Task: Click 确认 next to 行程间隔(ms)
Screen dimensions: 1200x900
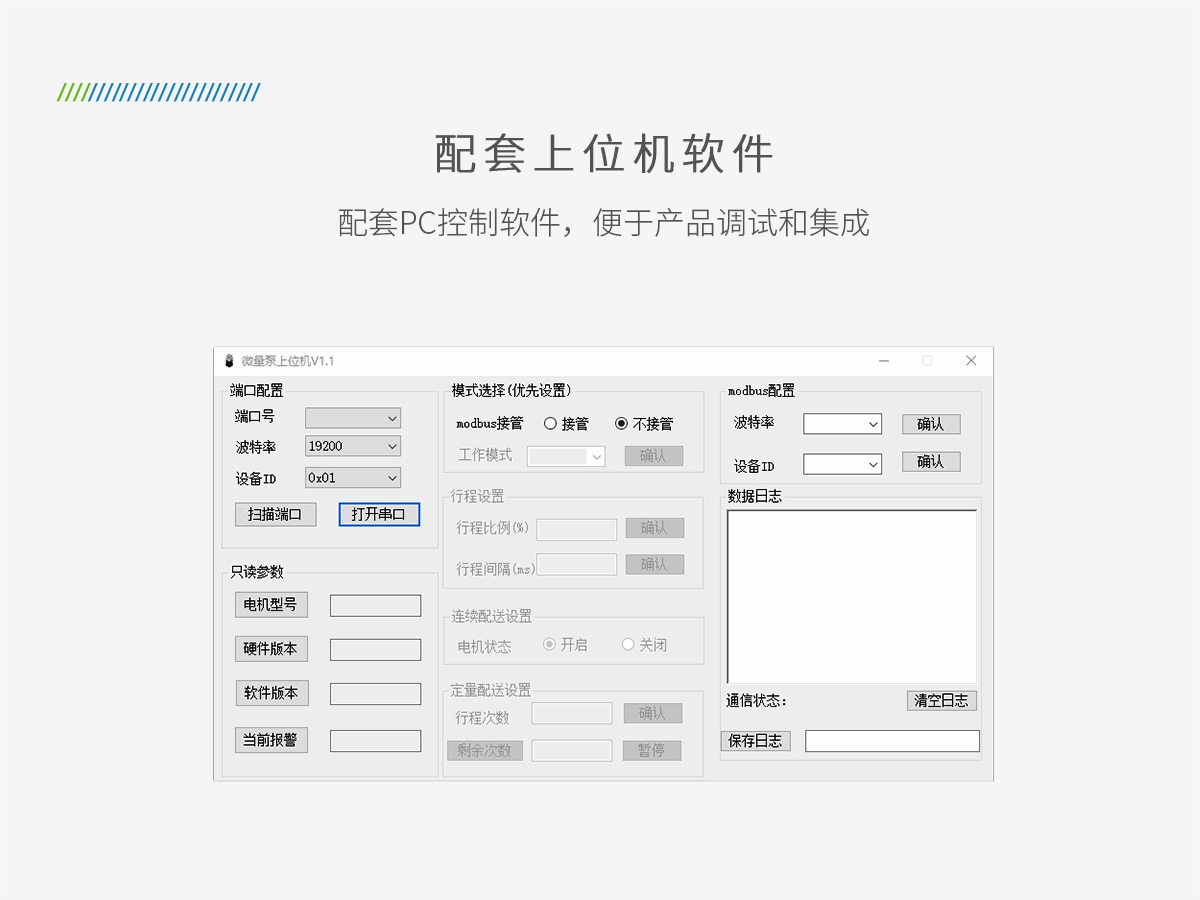Action: coord(655,564)
